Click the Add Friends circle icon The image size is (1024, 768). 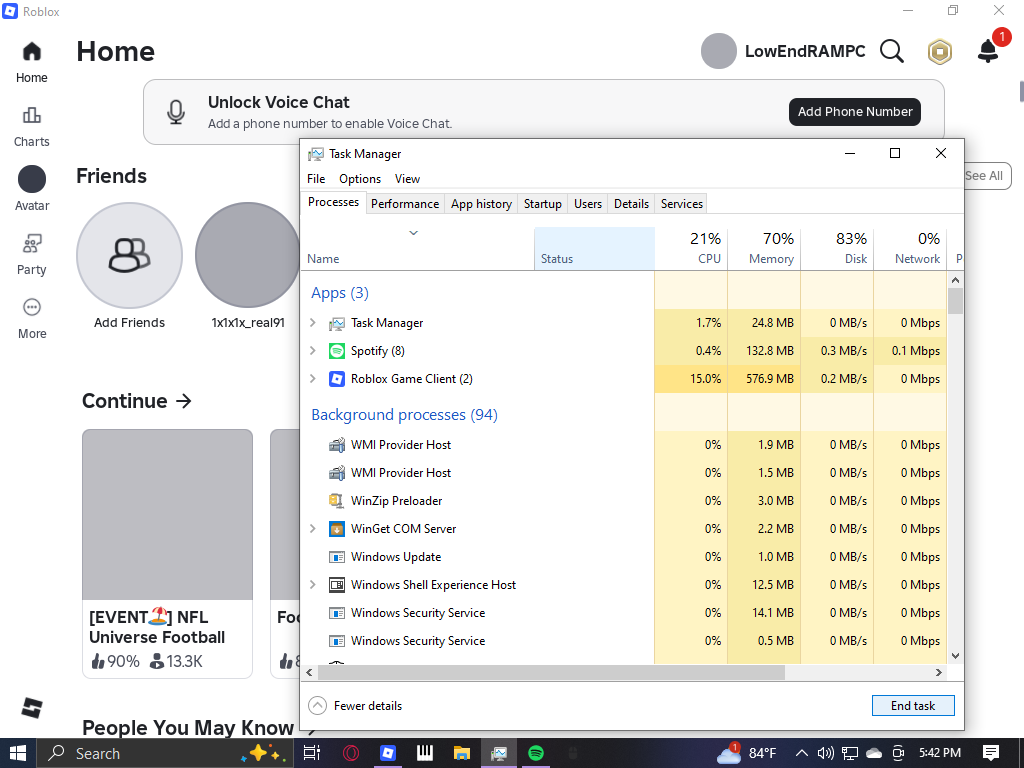(129, 255)
